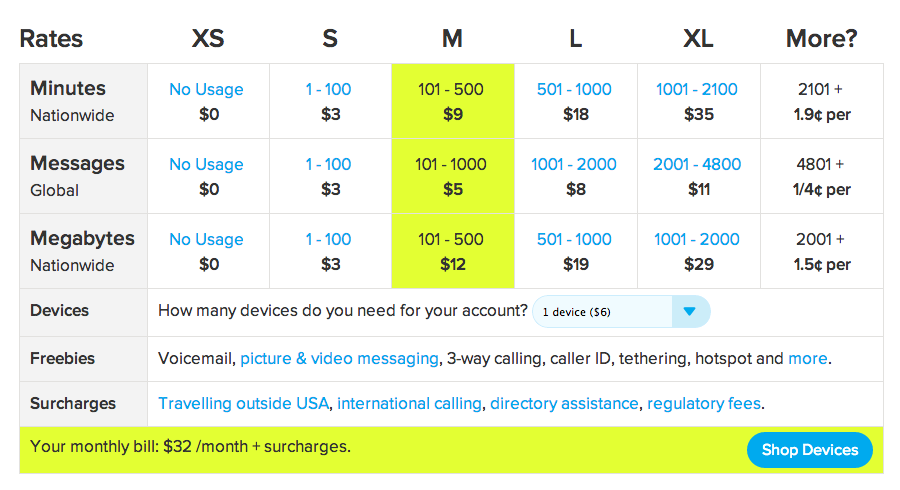This screenshot has height=490, width=900.
Task: Select 2001 - 4800 Messages plan
Action: coord(697,165)
